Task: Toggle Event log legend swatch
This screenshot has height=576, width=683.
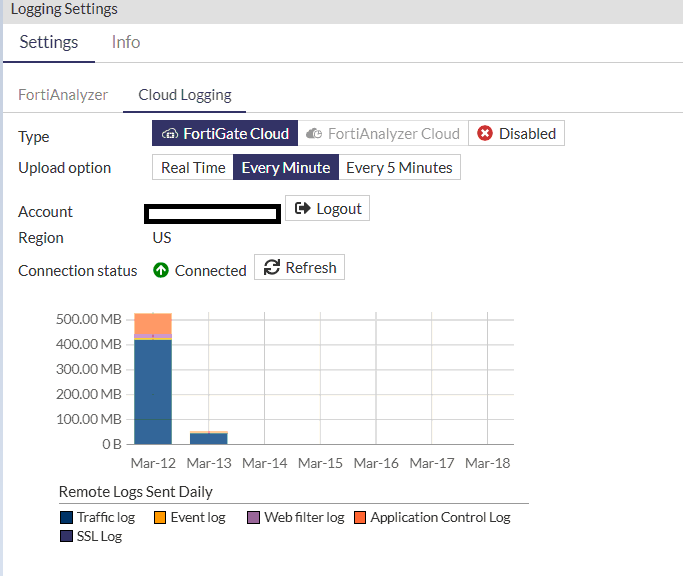Action: tap(160, 517)
